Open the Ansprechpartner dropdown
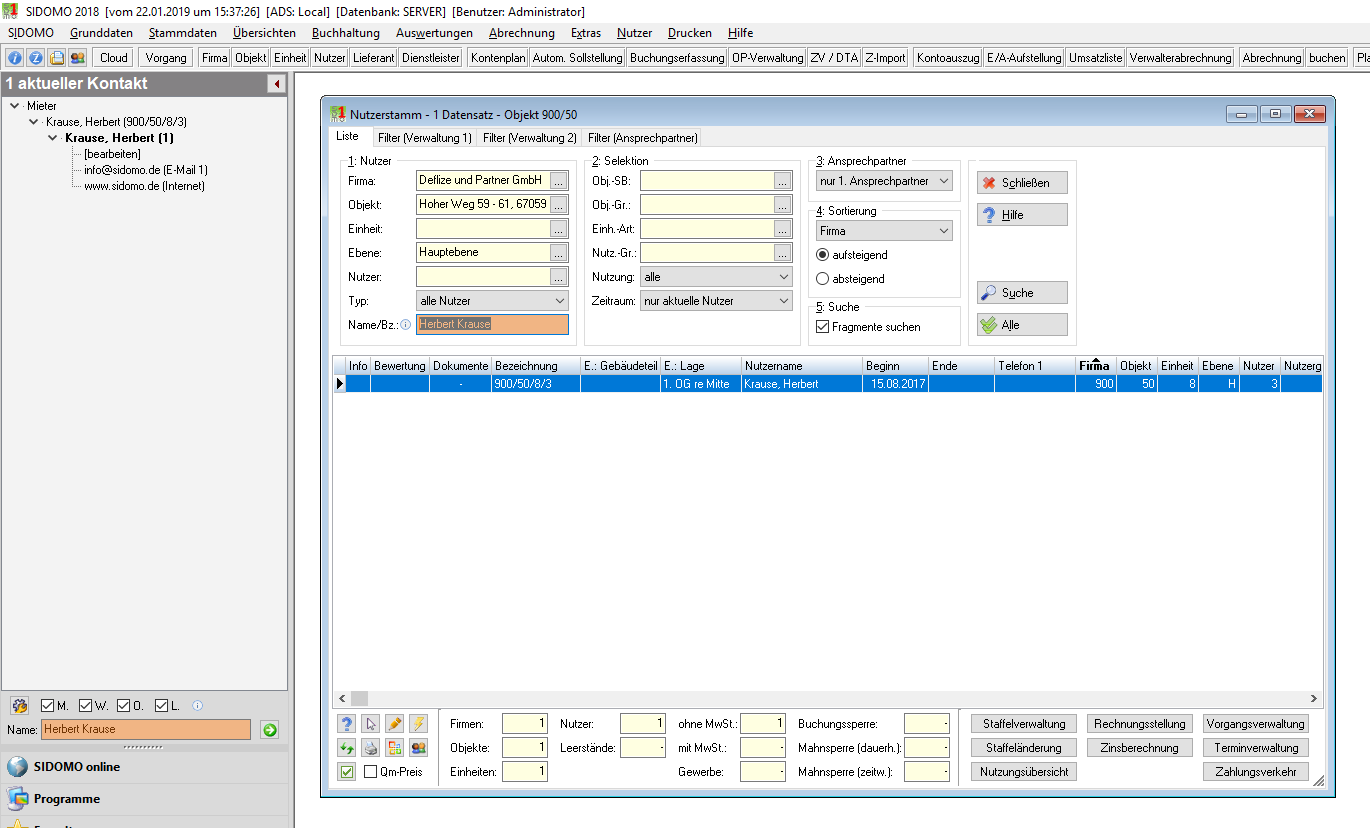1370x828 pixels. (885, 181)
